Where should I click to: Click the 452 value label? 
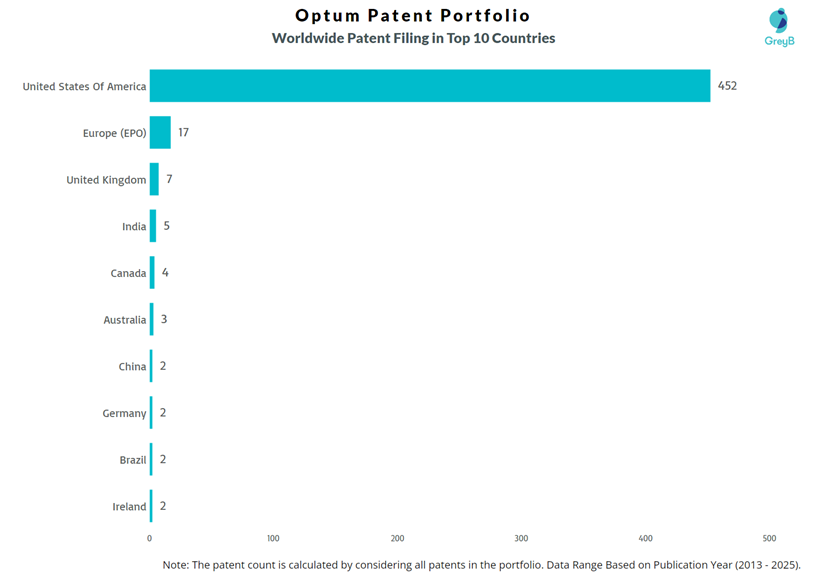tap(727, 86)
